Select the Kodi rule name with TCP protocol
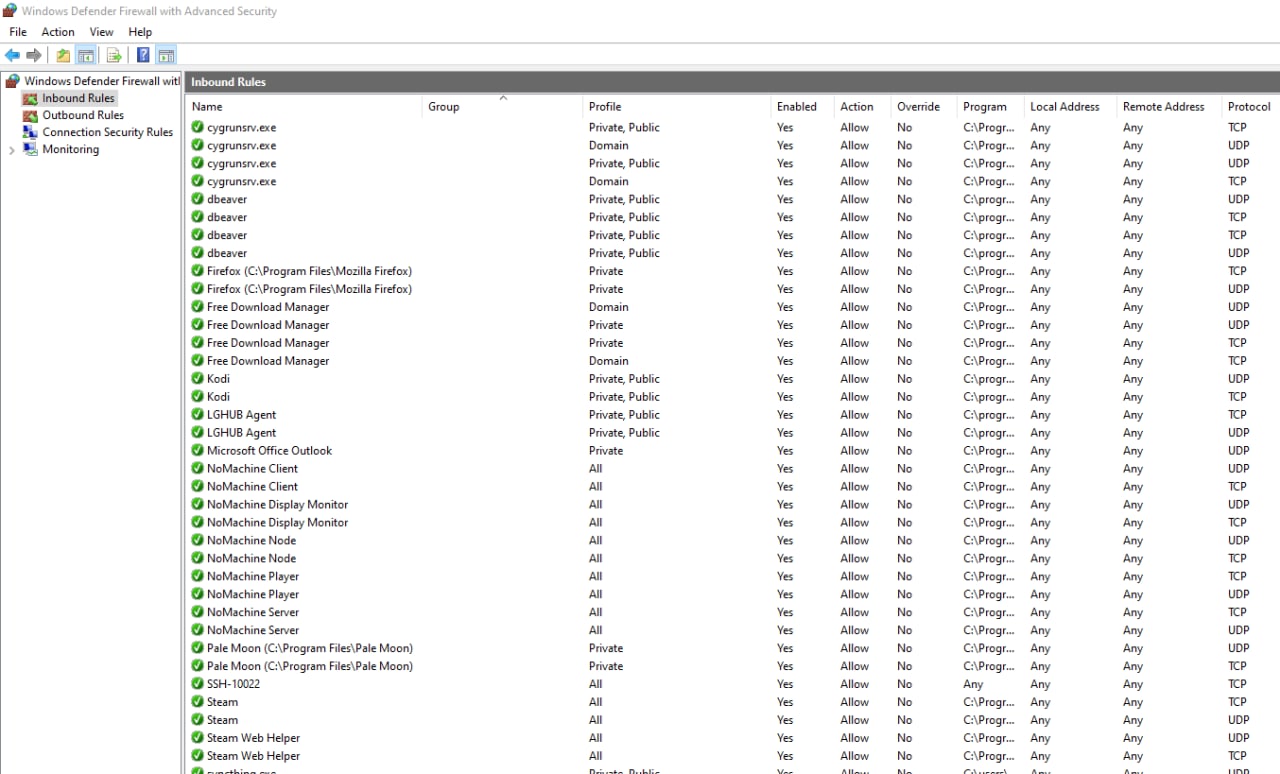Screen dimensions: 1280x774 tap(218, 397)
